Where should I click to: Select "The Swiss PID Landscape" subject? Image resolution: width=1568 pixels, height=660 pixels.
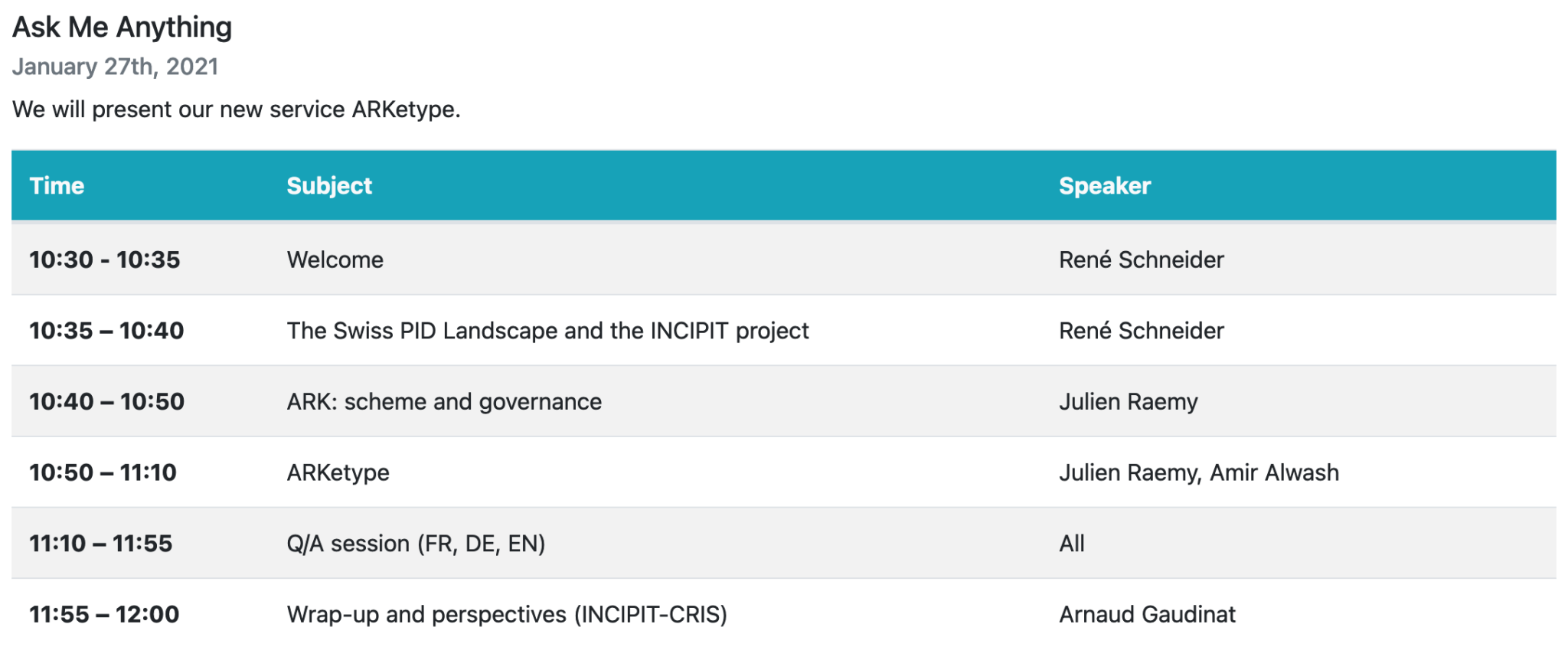(x=547, y=331)
